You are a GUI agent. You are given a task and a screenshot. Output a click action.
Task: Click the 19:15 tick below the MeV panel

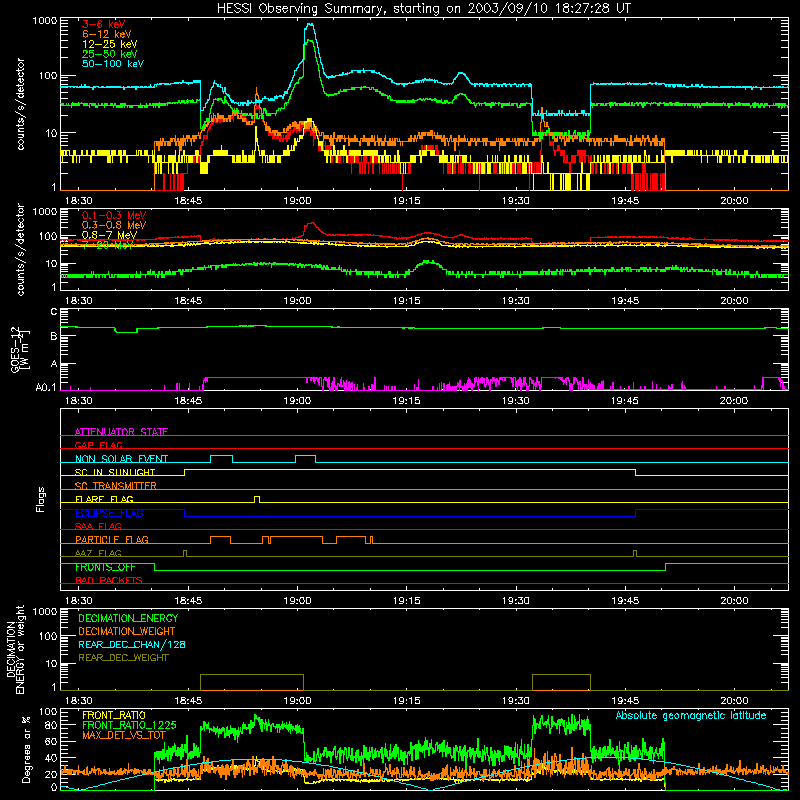click(407, 301)
